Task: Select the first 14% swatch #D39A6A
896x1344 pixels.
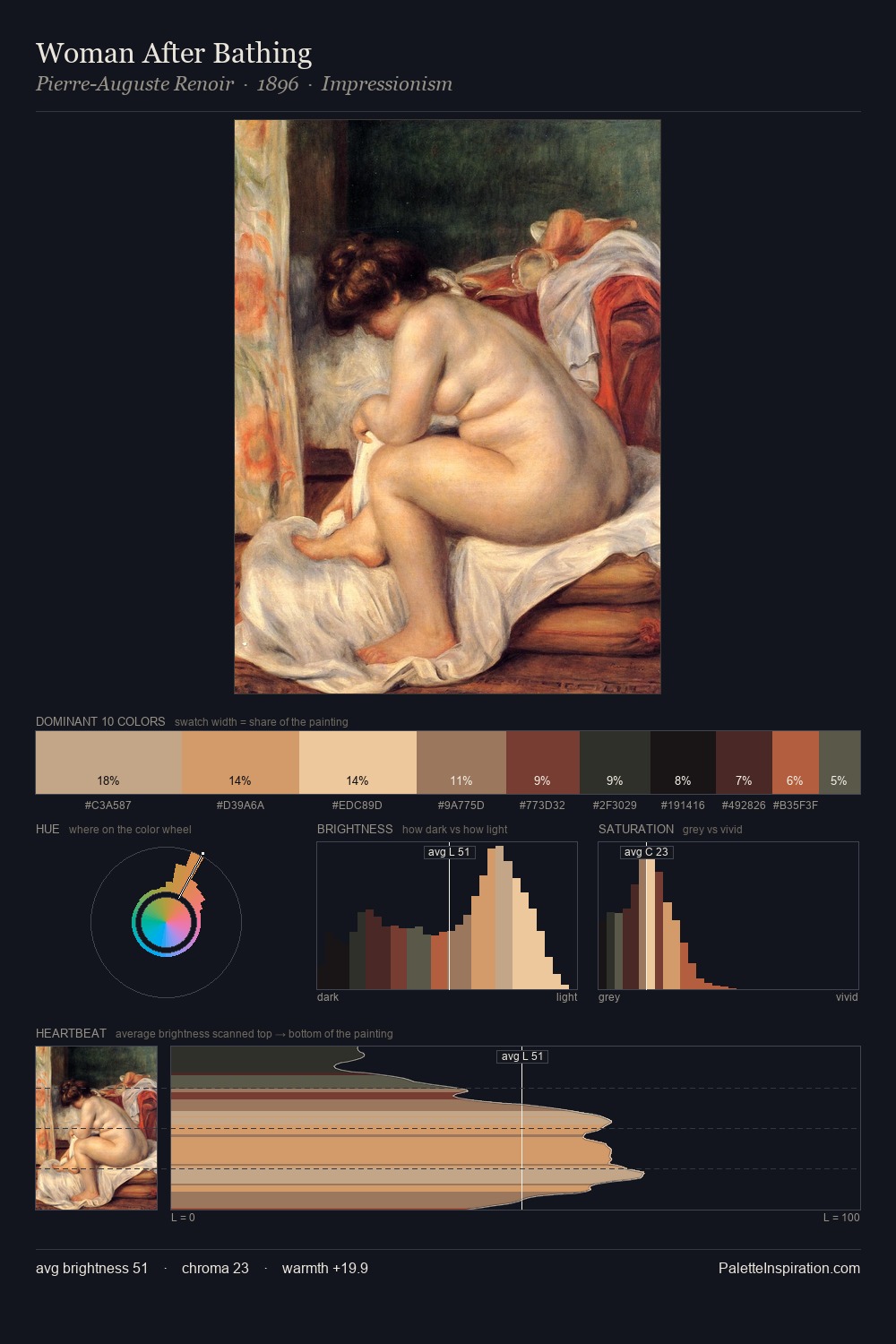Action: (240, 762)
